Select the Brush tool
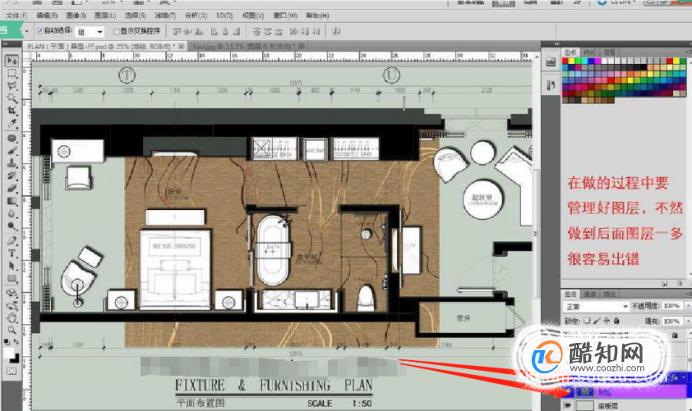Screen dimensions: 692x411 pos(11,151)
